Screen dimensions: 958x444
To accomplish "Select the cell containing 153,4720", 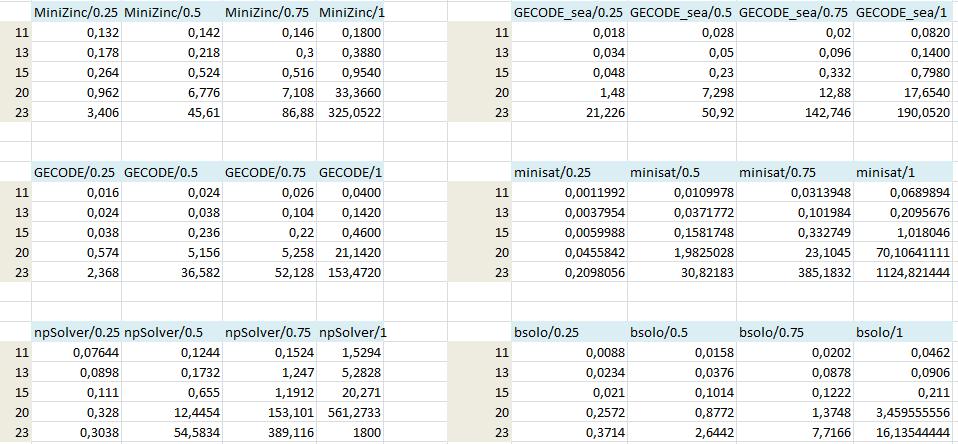I will coord(350,273).
